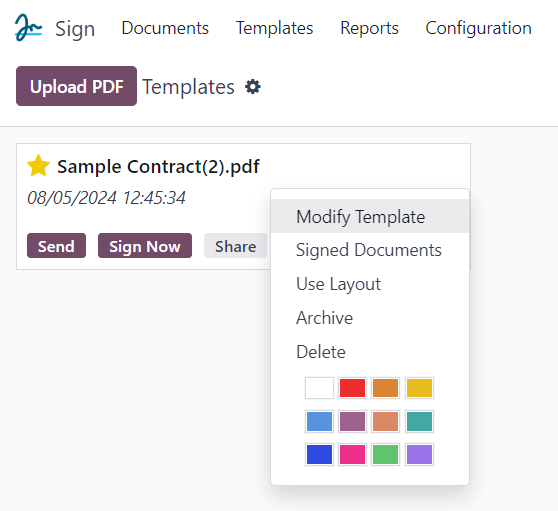Pick the teal color swatch
The image size is (558, 511).
click(420, 421)
